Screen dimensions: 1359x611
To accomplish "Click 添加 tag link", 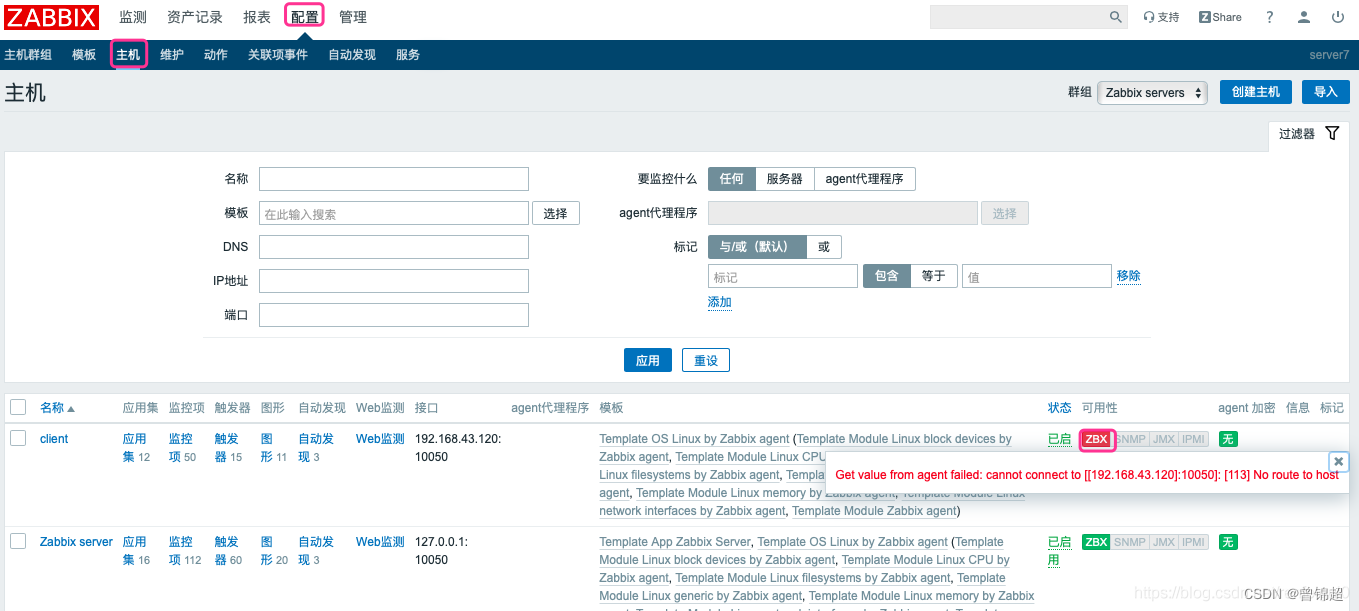I will point(720,302).
